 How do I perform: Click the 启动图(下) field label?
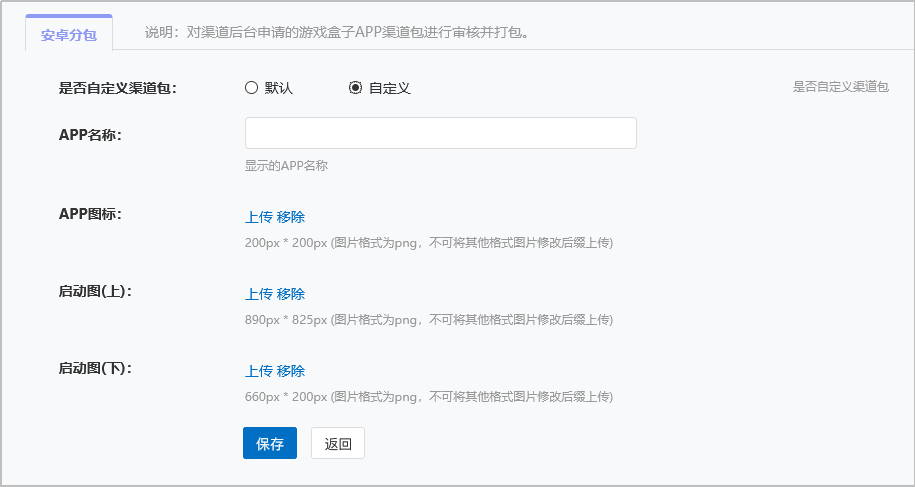[x=95, y=368]
